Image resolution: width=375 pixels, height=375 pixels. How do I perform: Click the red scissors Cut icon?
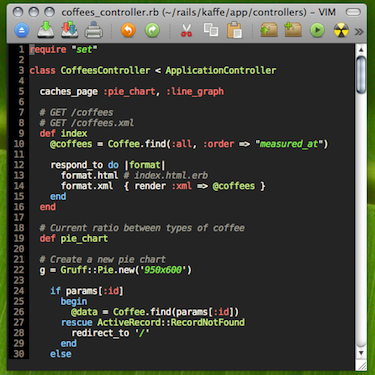click(186, 30)
